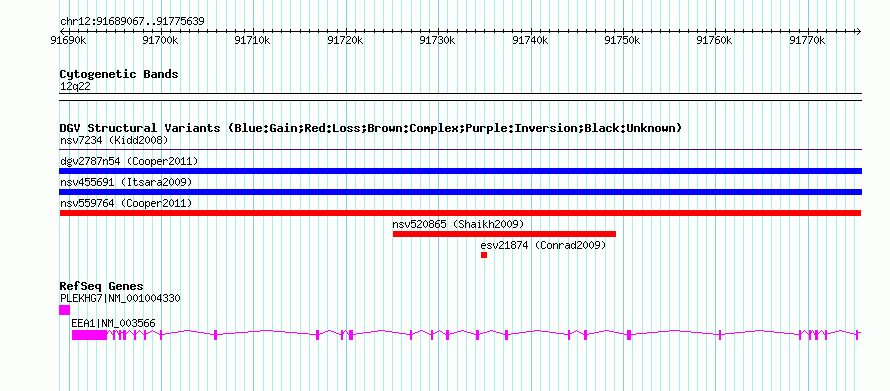This screenshot has height=391, width=890.
Task: Select the magenta PLEKHG7 gene block
Action: pyautogui.click(x=64, y=310)
